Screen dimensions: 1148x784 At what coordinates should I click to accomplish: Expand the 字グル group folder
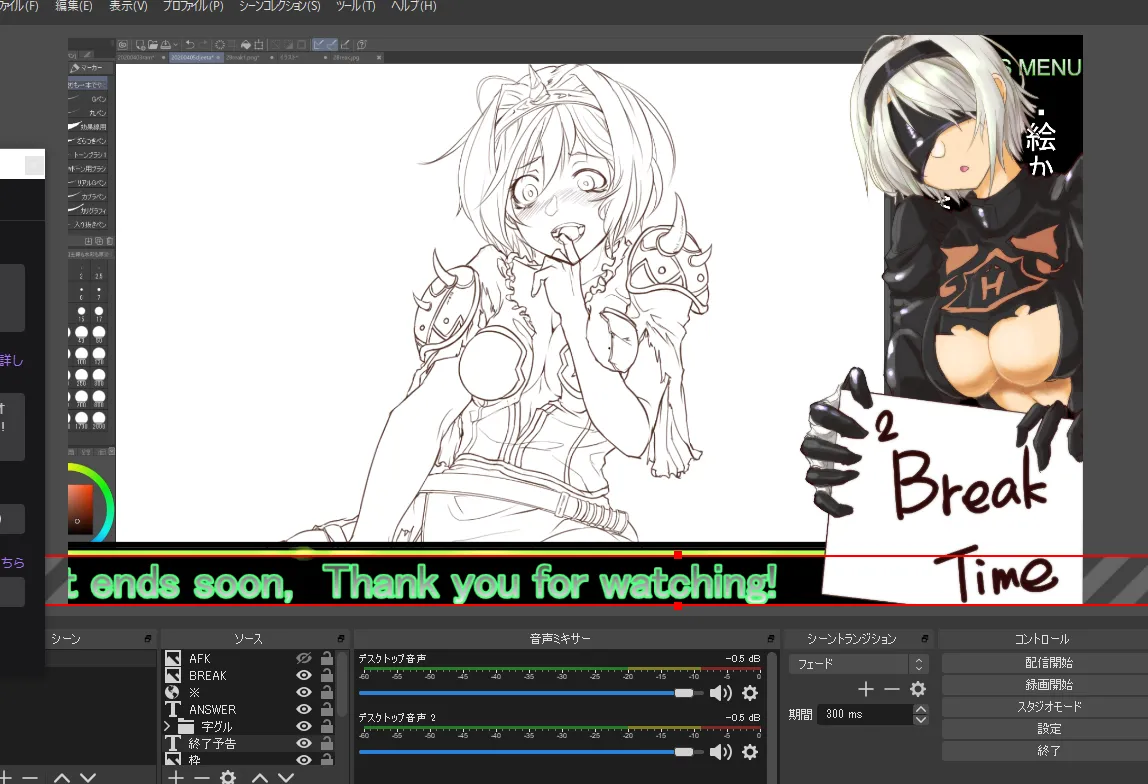click(x=167, y=726)
